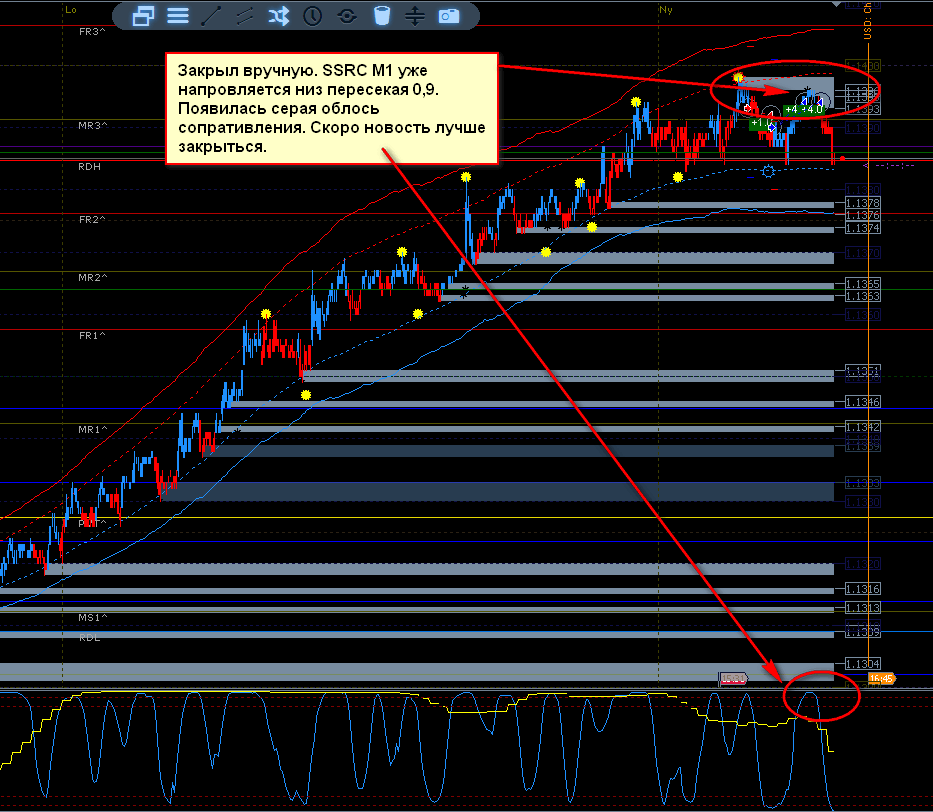Viewport: 933px width, 812px height.
Task: Select the trend line drawing tool
Action: (x=211, y=16)
